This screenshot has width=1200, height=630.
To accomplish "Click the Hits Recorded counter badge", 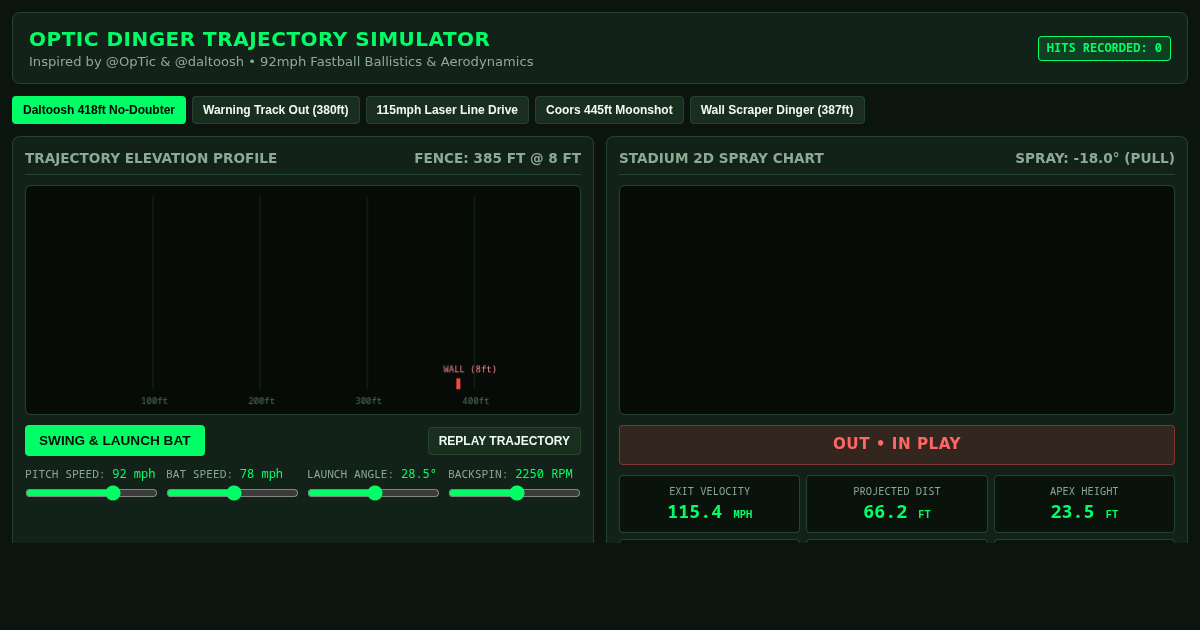I will (x=1104, y=48).
